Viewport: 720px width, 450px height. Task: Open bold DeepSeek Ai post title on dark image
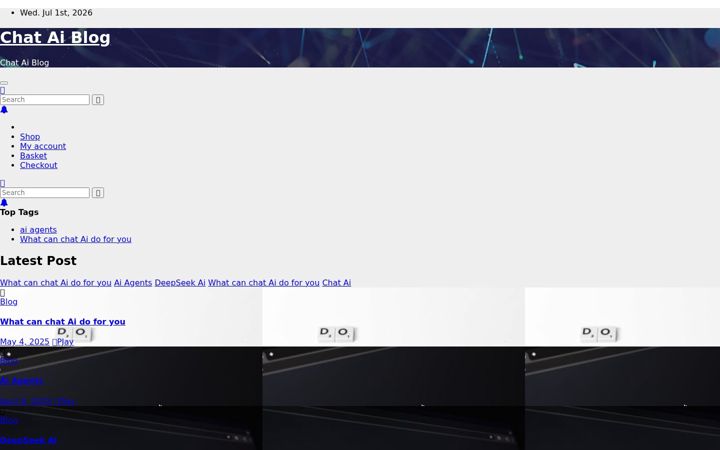[x=28, y=441]
